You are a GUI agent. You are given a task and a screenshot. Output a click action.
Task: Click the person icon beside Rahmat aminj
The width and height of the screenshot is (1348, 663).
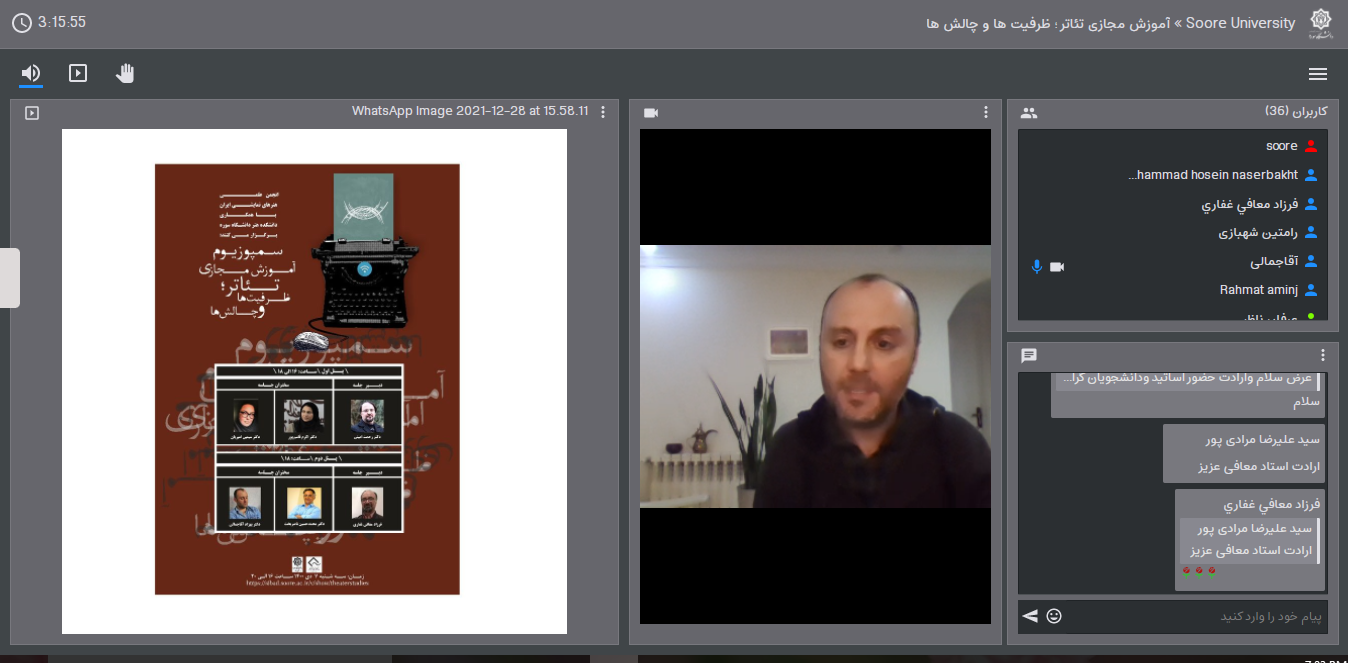pos(1311,291)
